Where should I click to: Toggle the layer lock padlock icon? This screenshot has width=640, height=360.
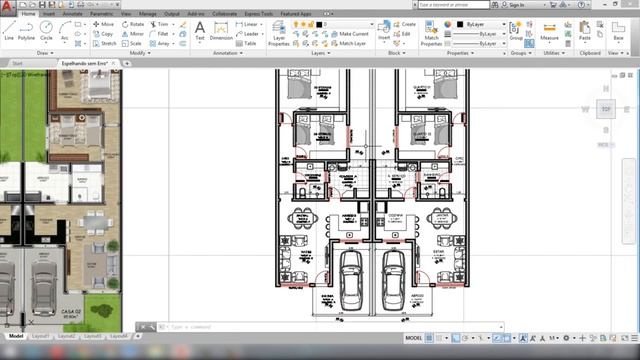pyautogui.click(x=311, y=24)
